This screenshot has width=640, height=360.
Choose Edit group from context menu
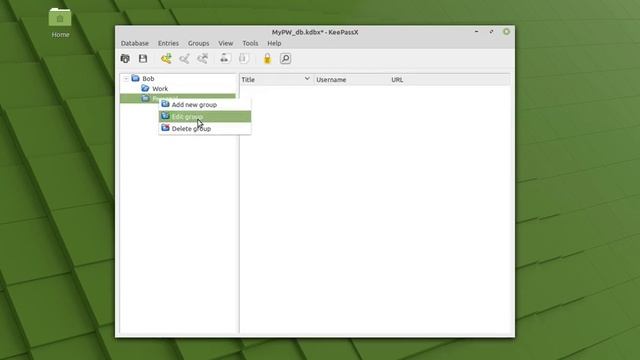205,117
